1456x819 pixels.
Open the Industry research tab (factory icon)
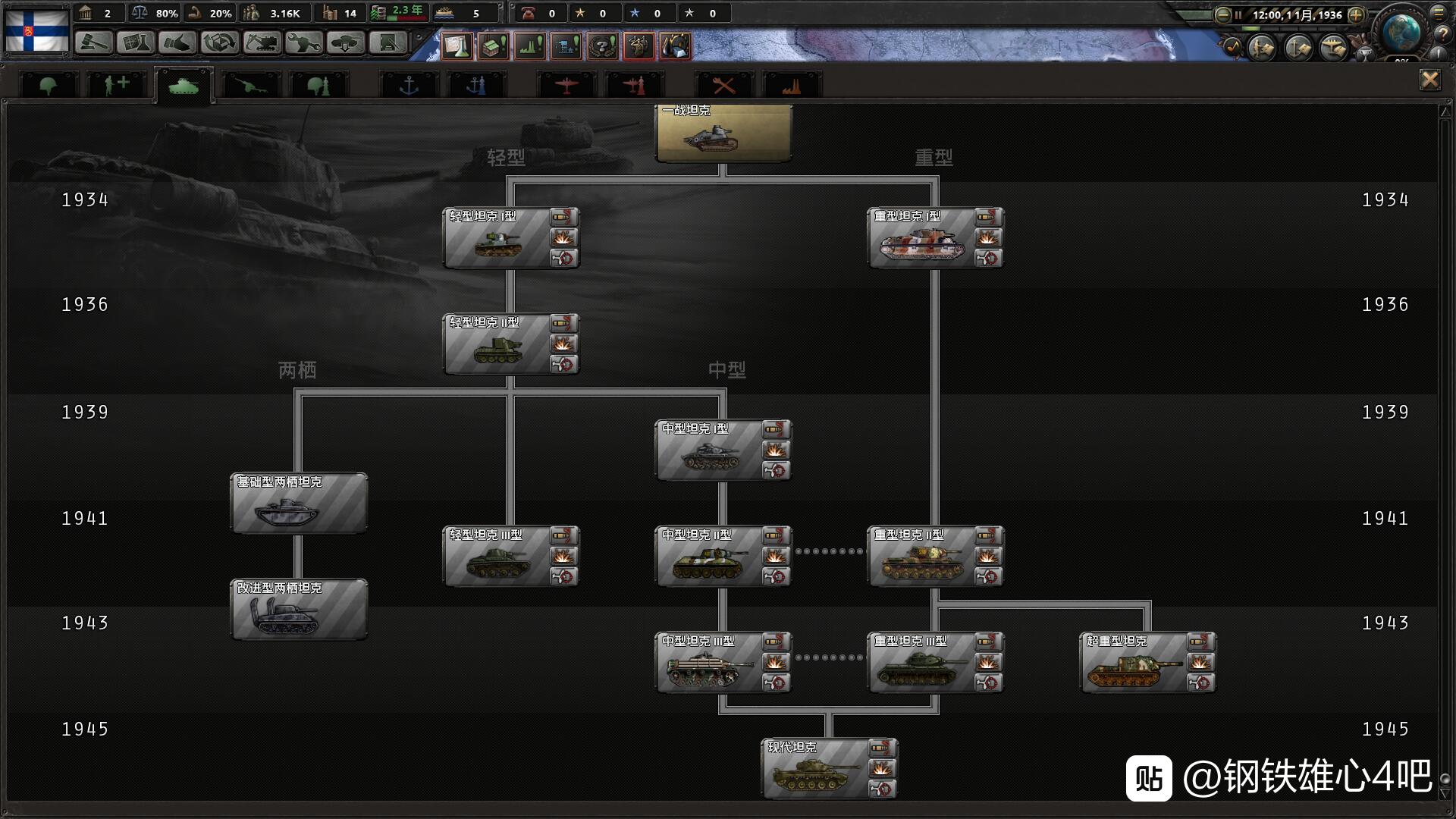click(791, 84)
